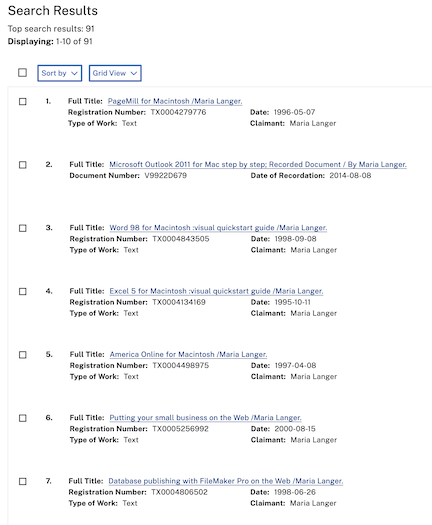Click the date 1998-09-08
Image resolution: width=432 pixels, height=525 pixels.
click(x=295, y=239)
